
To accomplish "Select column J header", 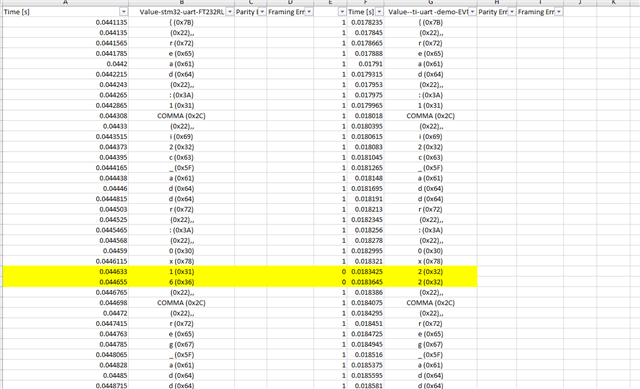I will point(580,2).
